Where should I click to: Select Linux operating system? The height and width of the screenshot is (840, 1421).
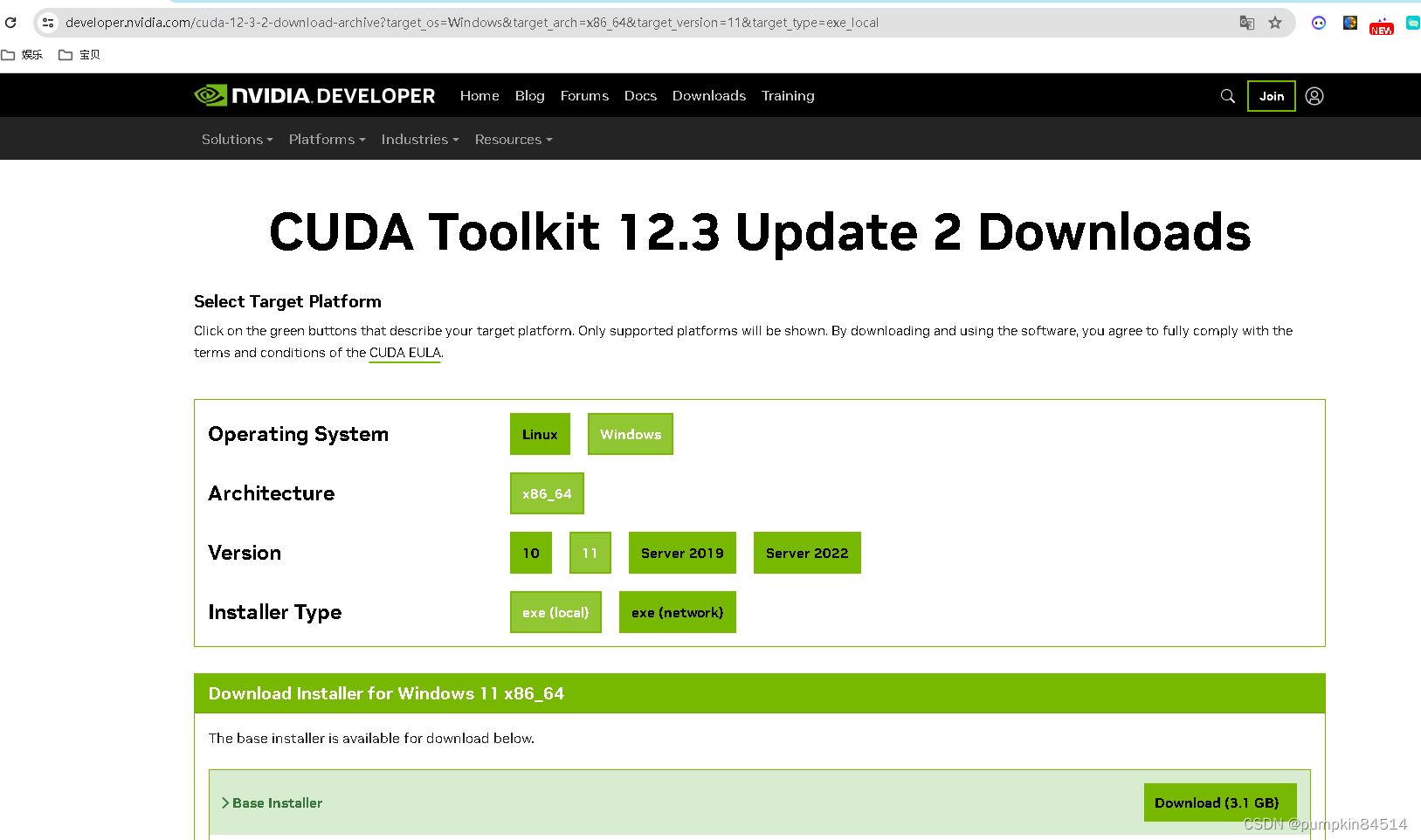pos(540,434)
